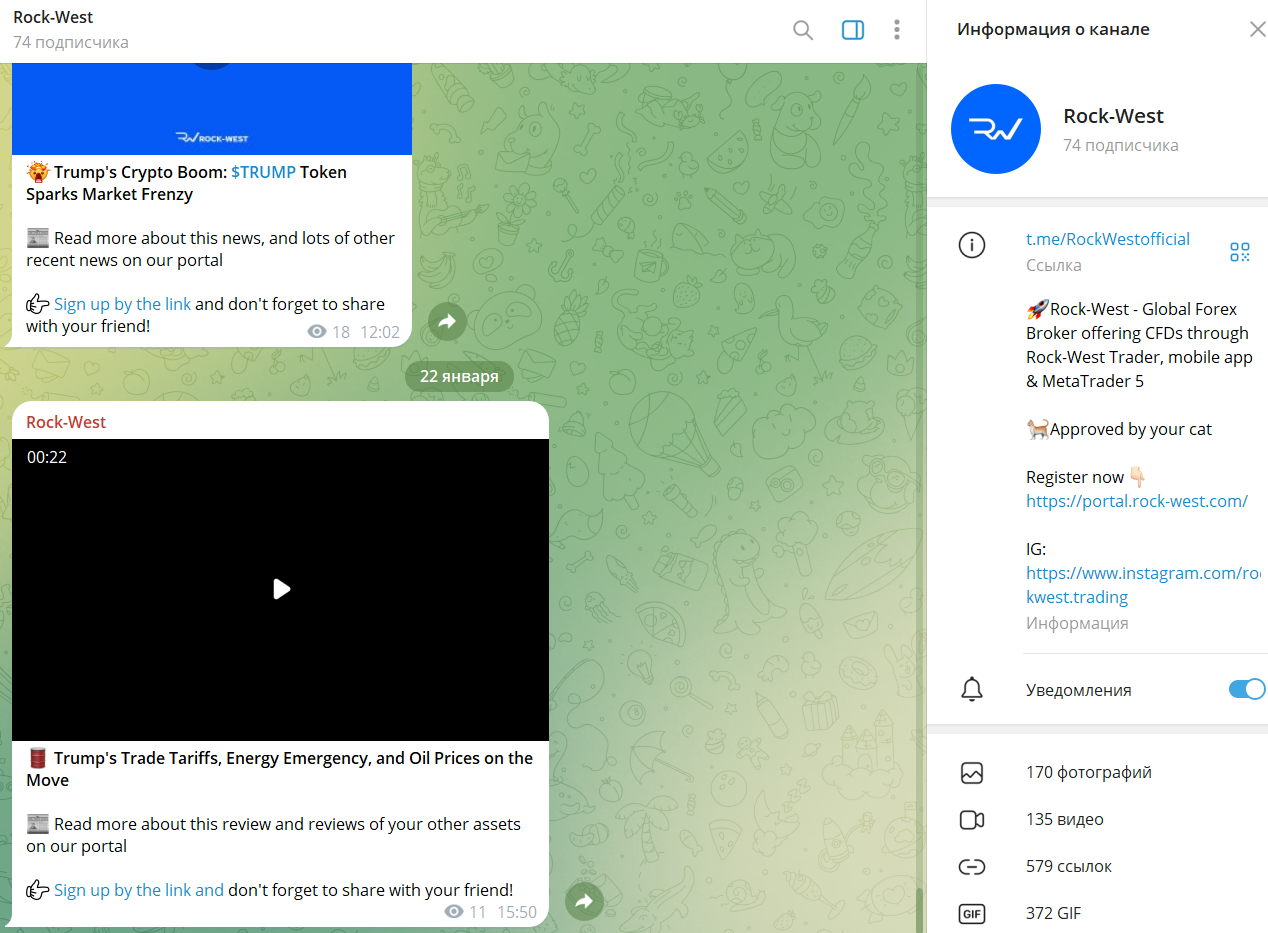The height and width of the screenshot is (933, 1268).
Task: Open the portal.rock-west.com registration link
Action: click(x=1137, y=501)
